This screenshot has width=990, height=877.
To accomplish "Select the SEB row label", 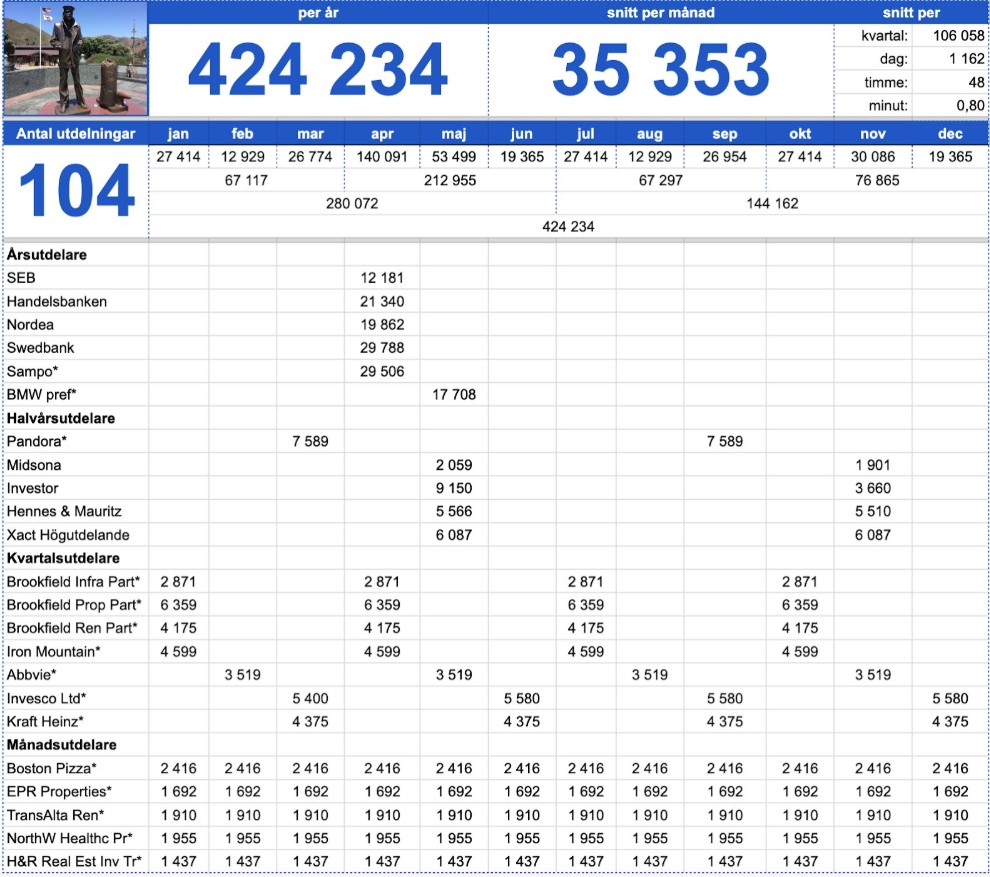I will tap(21, 278).
